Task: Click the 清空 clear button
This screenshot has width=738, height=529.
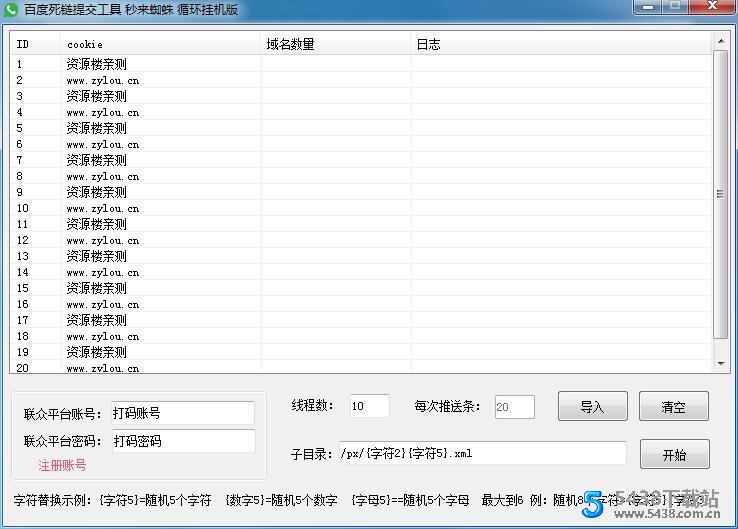Action: pyautogui.click(x=674, y=406)
